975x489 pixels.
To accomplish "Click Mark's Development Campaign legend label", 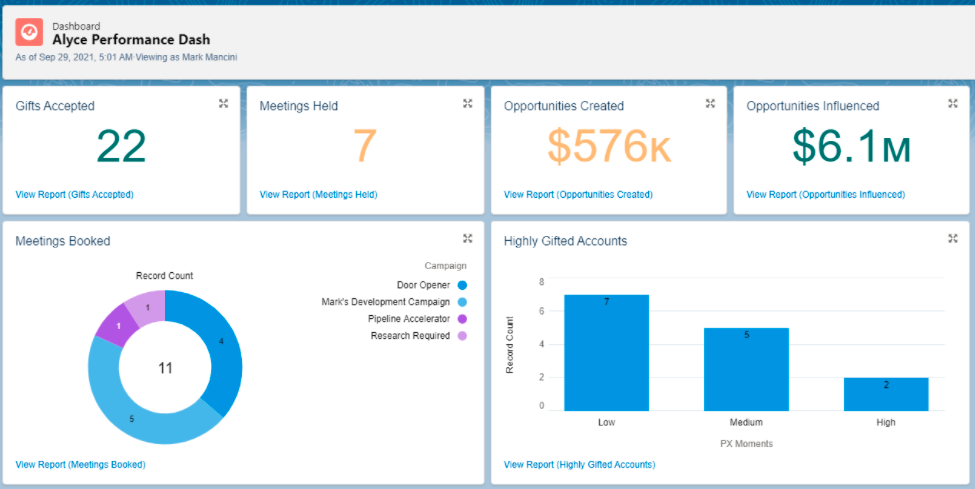I will tap(386, 302).
